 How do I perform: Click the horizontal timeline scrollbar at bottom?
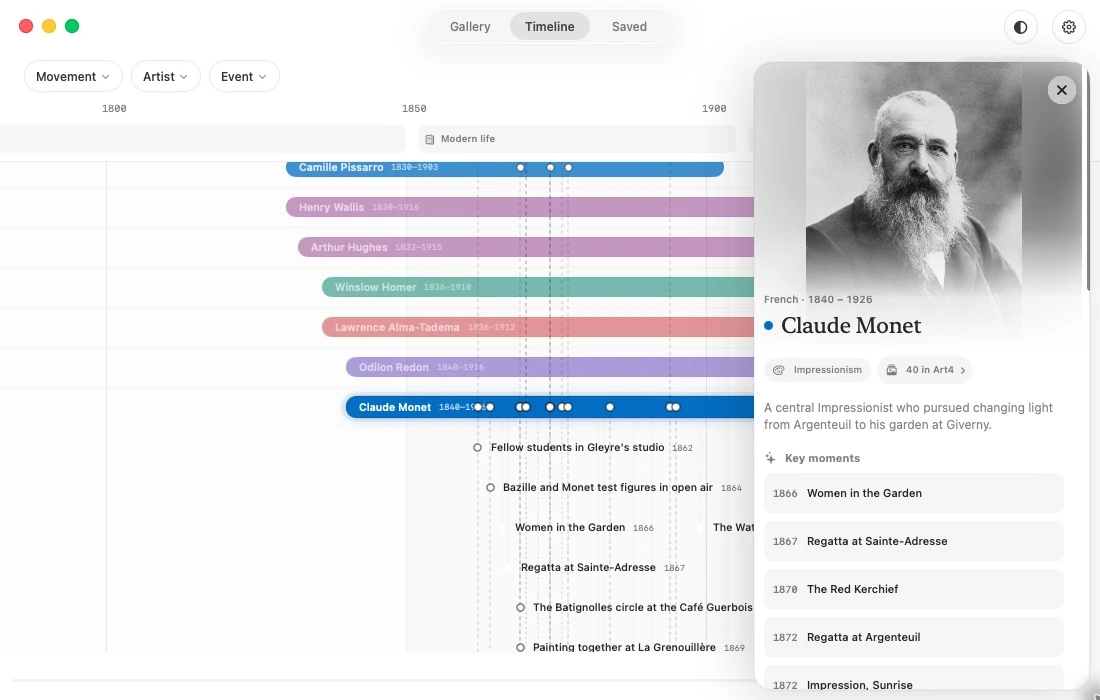coord(383,680)
